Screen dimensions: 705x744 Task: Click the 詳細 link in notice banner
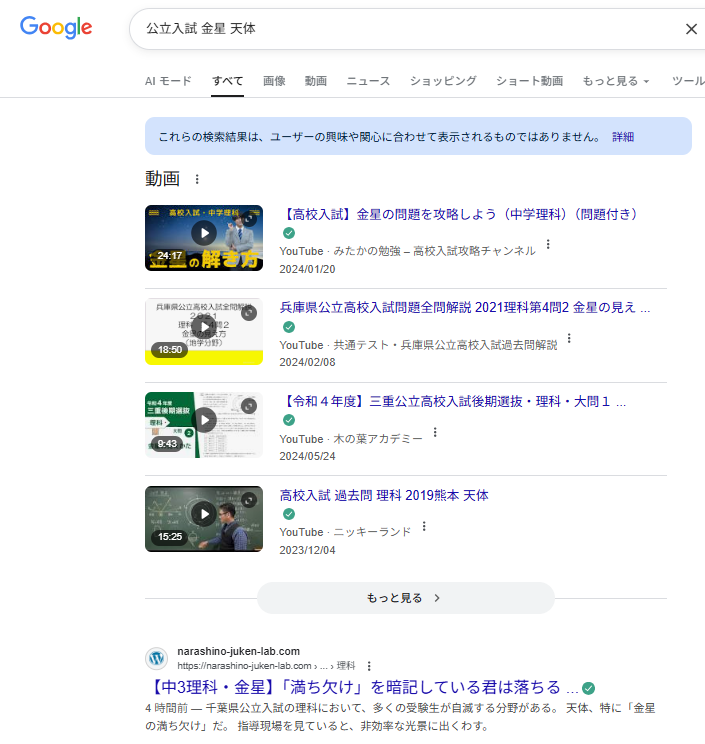[x=623, y=137]
